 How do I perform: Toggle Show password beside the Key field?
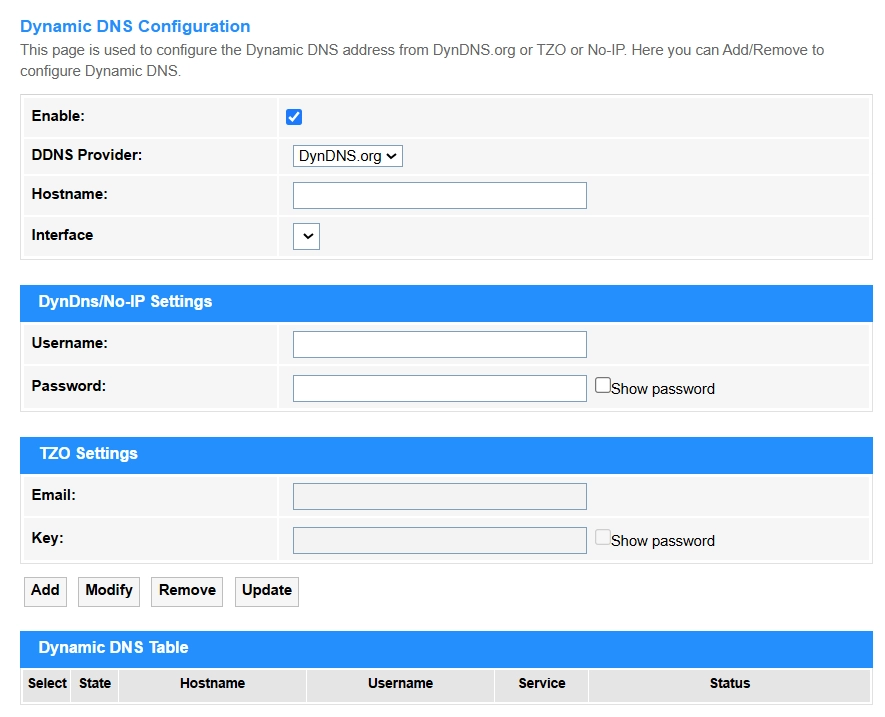click(603, 537)
